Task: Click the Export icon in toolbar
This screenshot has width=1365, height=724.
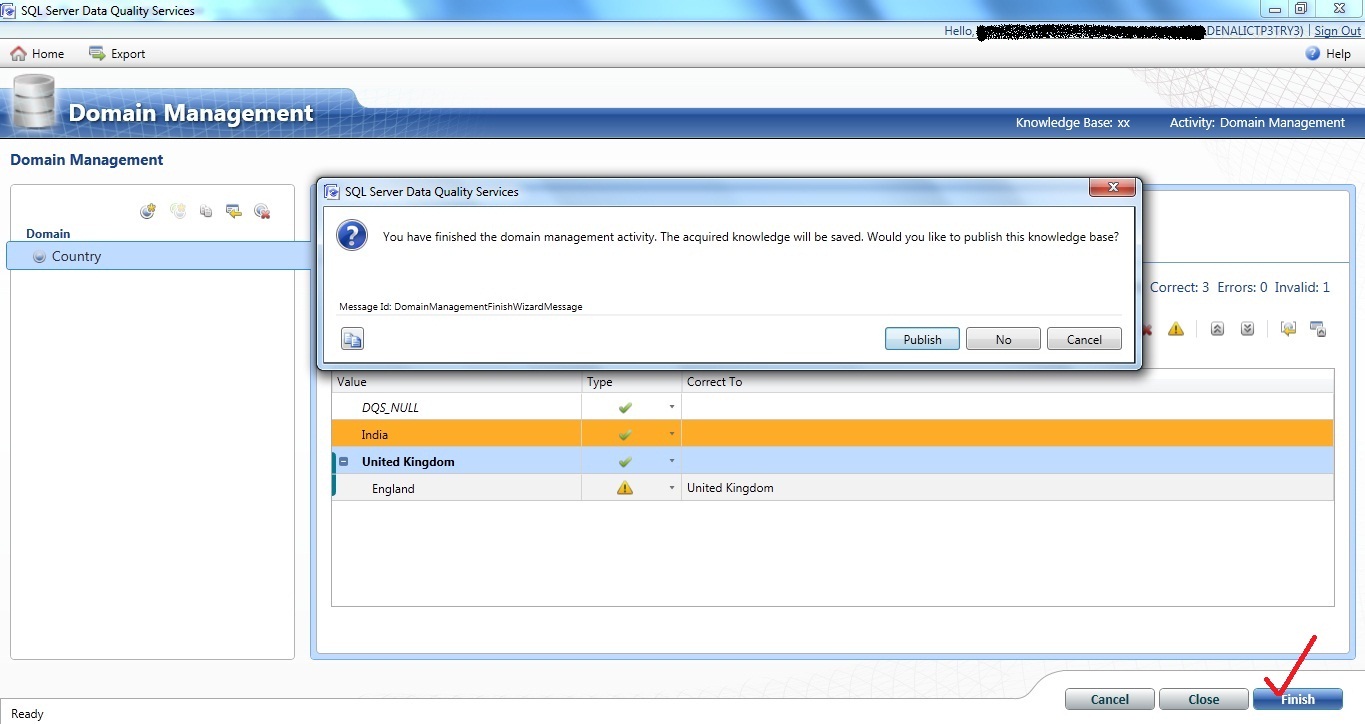Action: tap(97, 53)
